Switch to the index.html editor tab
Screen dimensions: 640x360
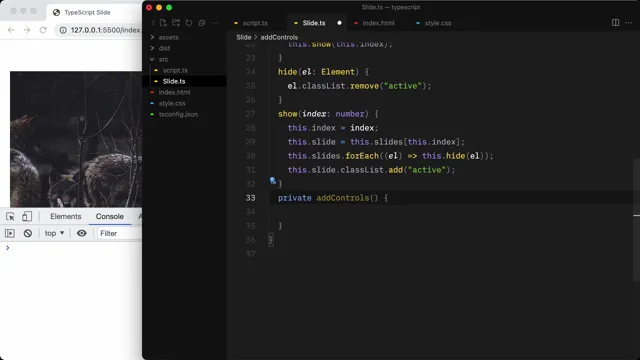click(x=378, y=23)
